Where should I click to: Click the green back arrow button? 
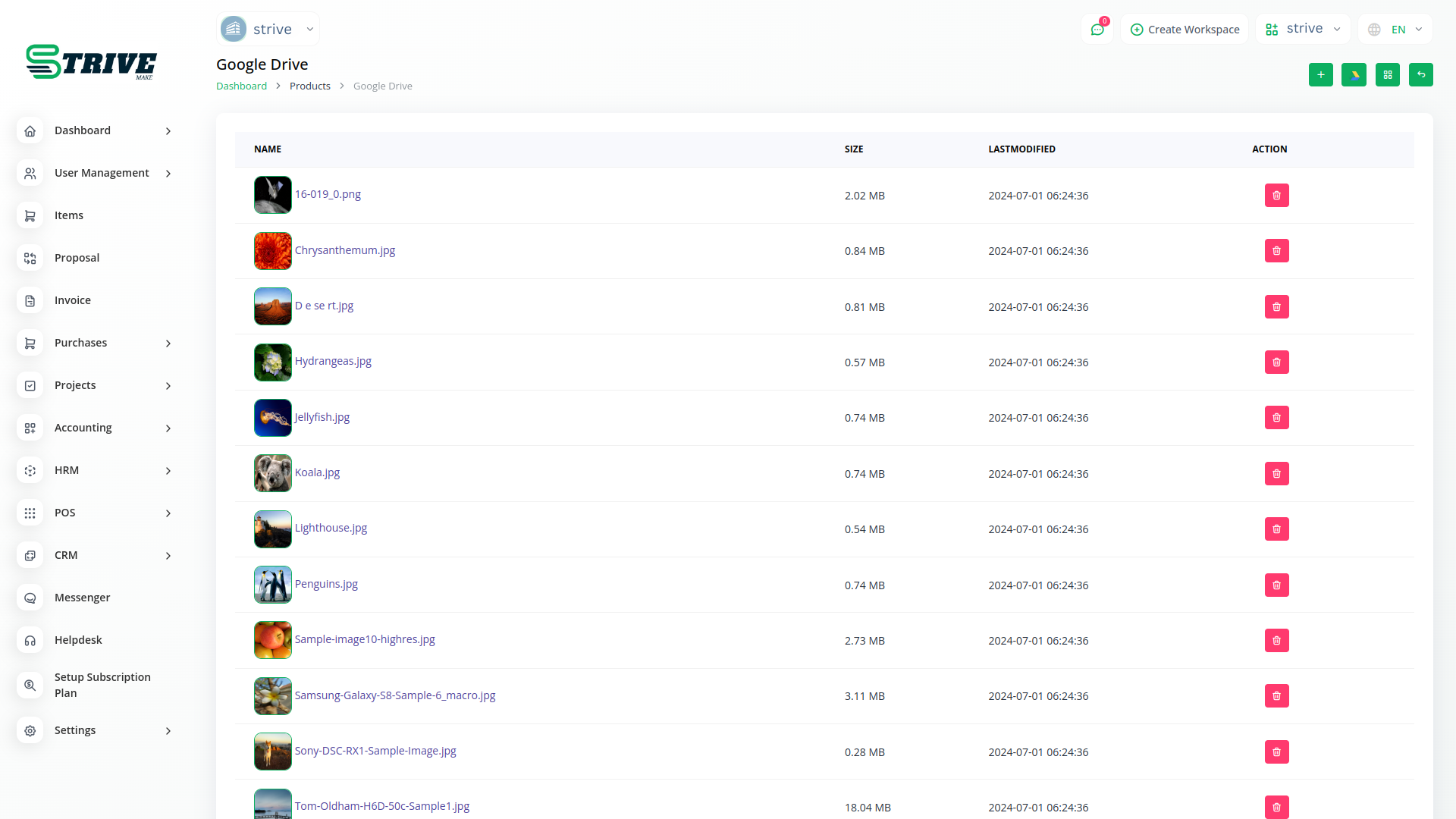click(x=1420, y=74)
